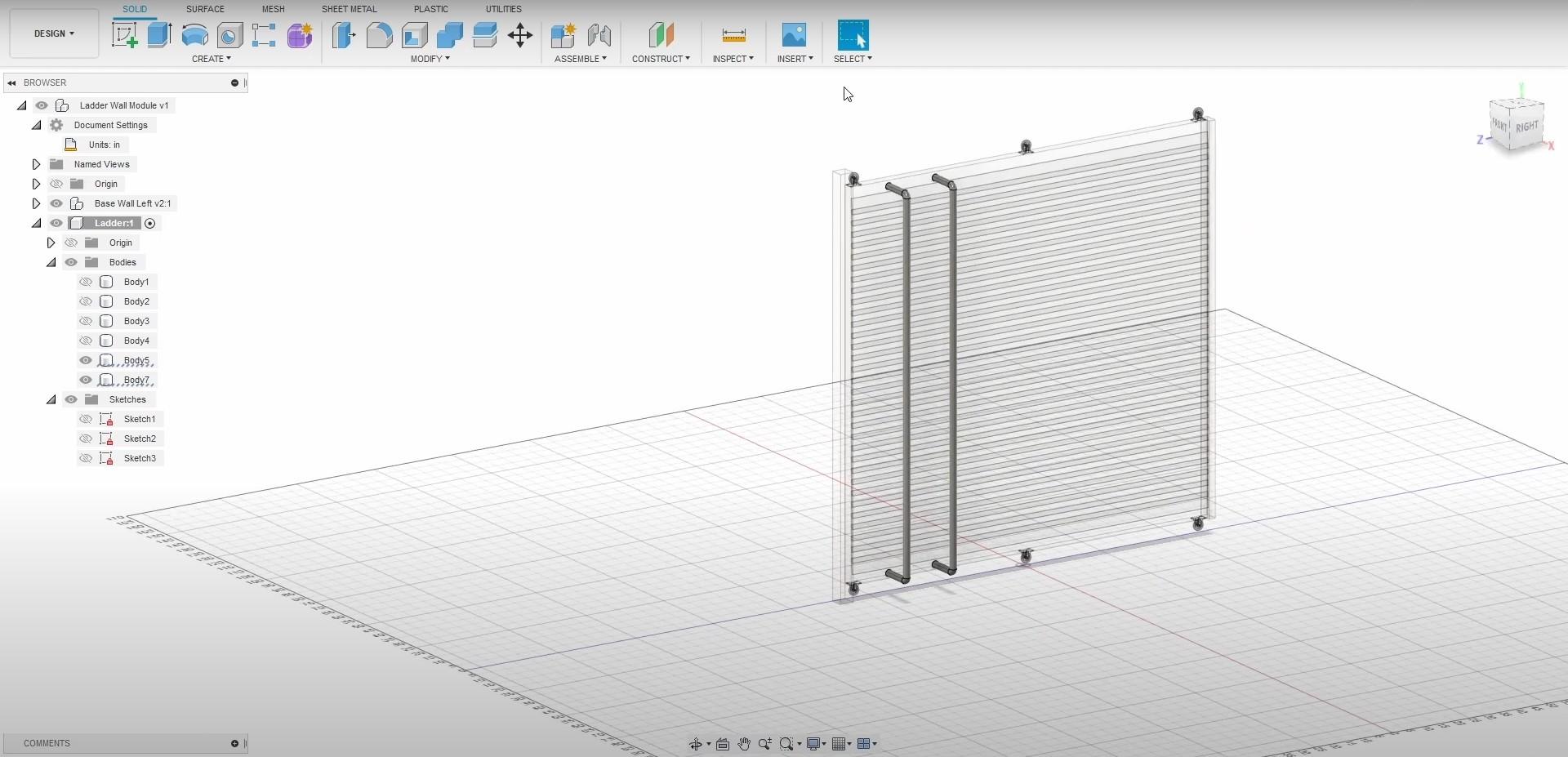Add a new comment with plus icon
The image size is (1568, 757).
click(234, 743)
